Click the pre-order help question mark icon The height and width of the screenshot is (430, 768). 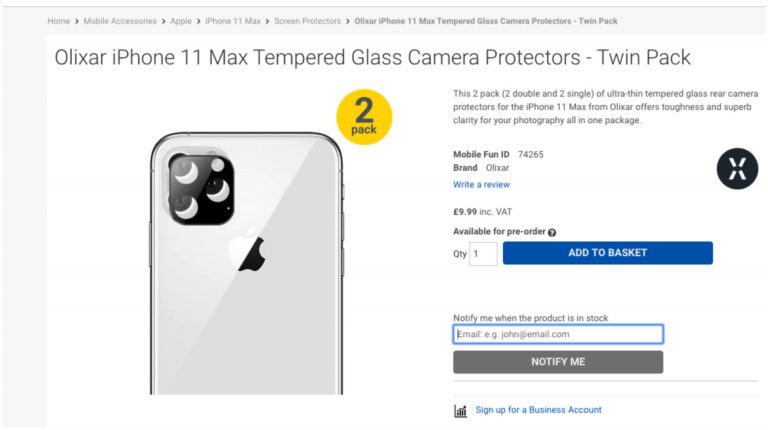tap(552, 232)
